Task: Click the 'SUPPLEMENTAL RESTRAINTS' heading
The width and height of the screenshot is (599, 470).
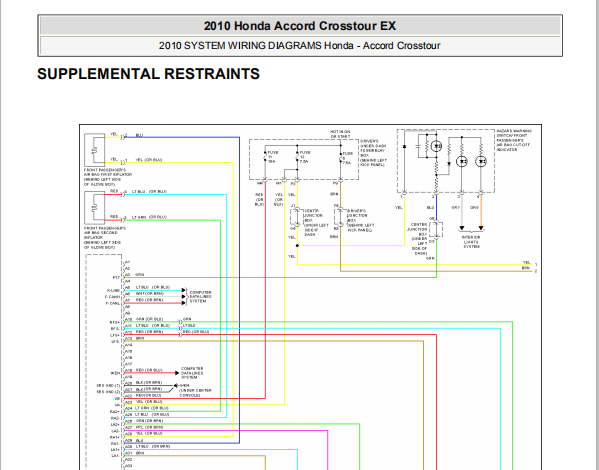Action: click(x=149, y=74)
